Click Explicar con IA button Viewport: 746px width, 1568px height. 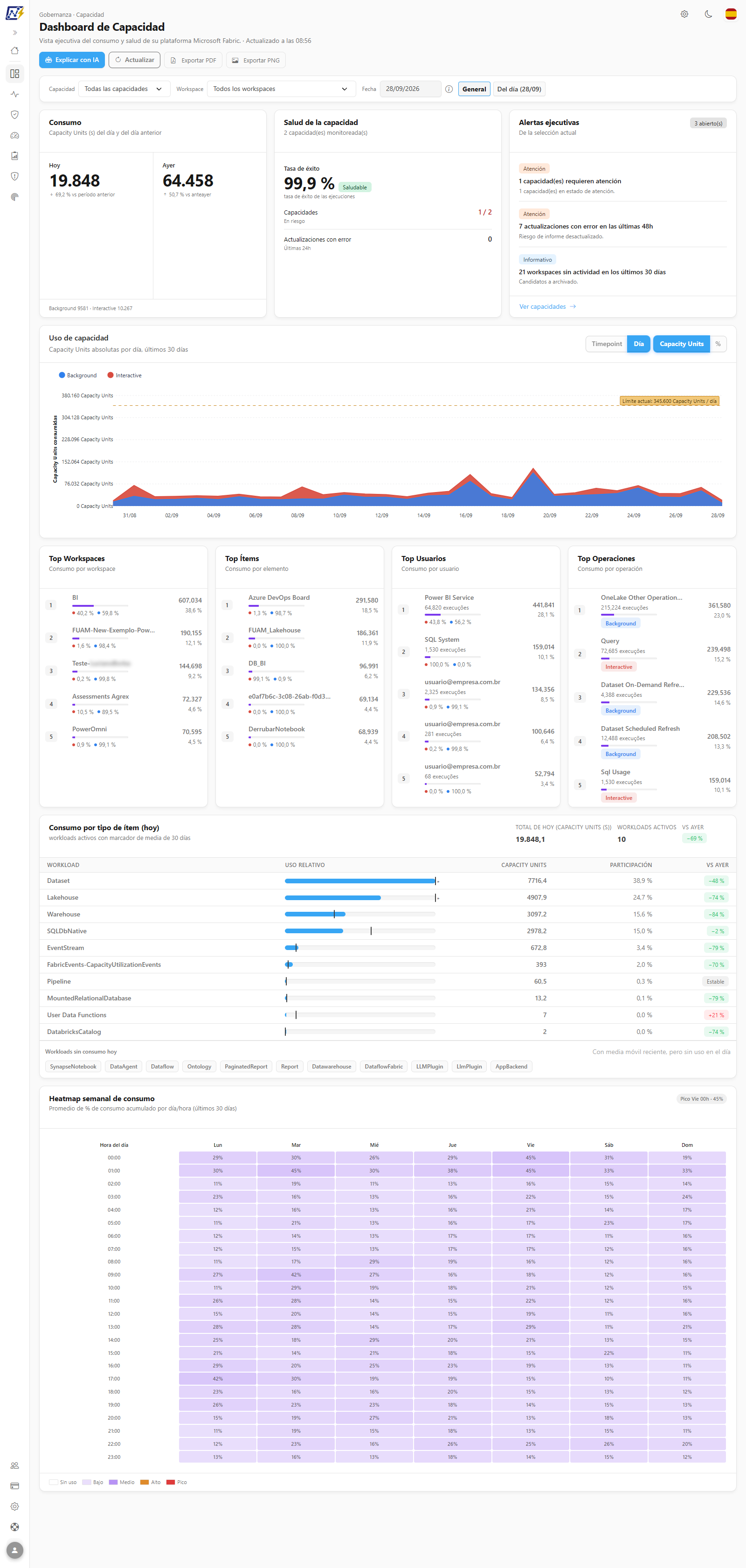(x=72, y=60)
